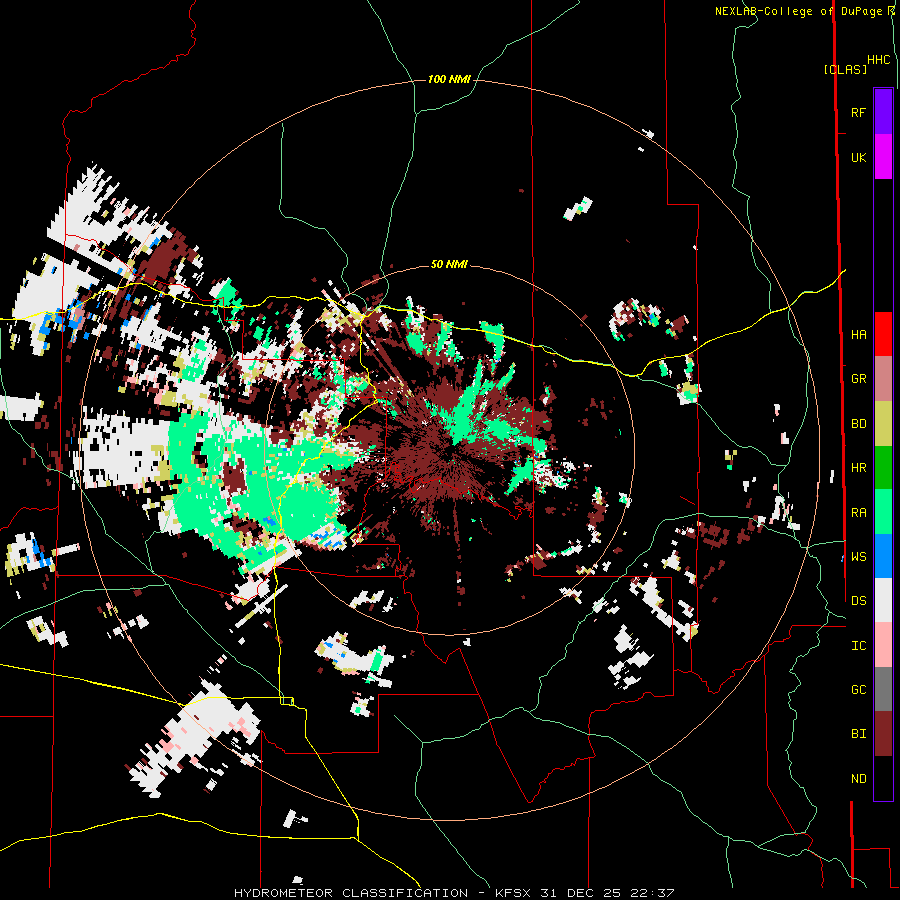Select the GR legend color block

tap(883, 378)
